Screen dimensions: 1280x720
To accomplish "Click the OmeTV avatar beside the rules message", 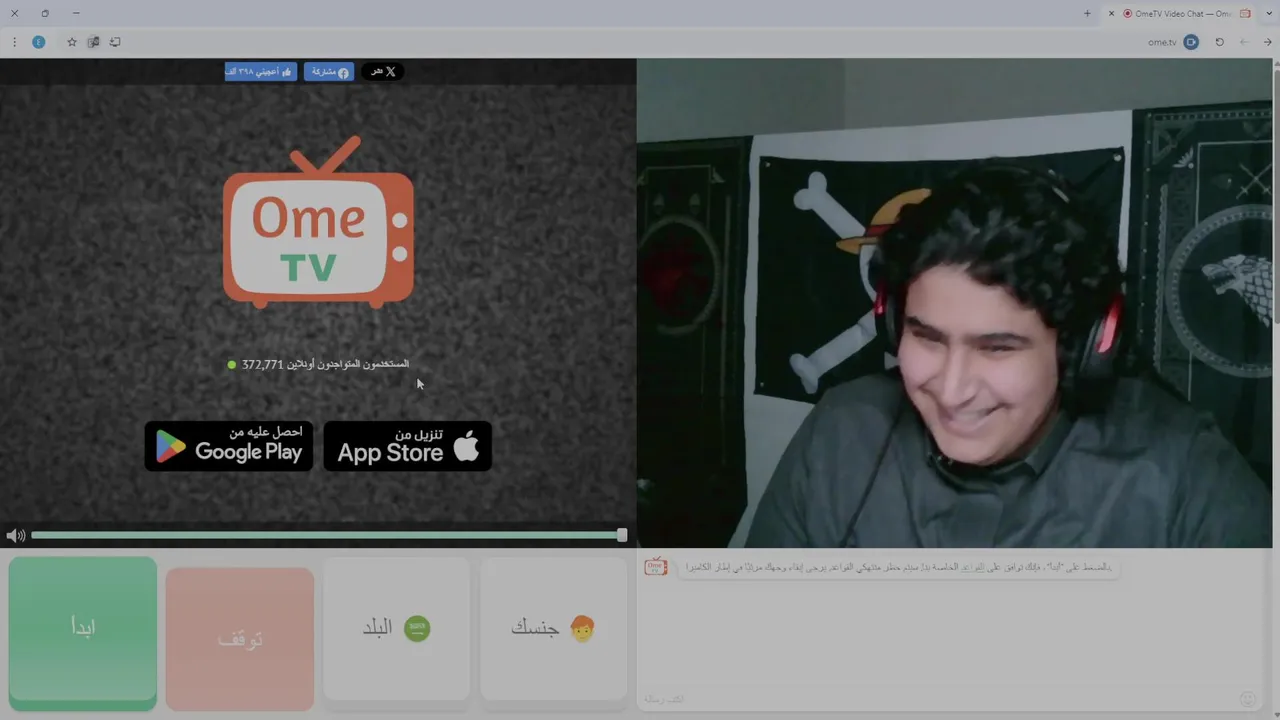I will coord(656,567).
